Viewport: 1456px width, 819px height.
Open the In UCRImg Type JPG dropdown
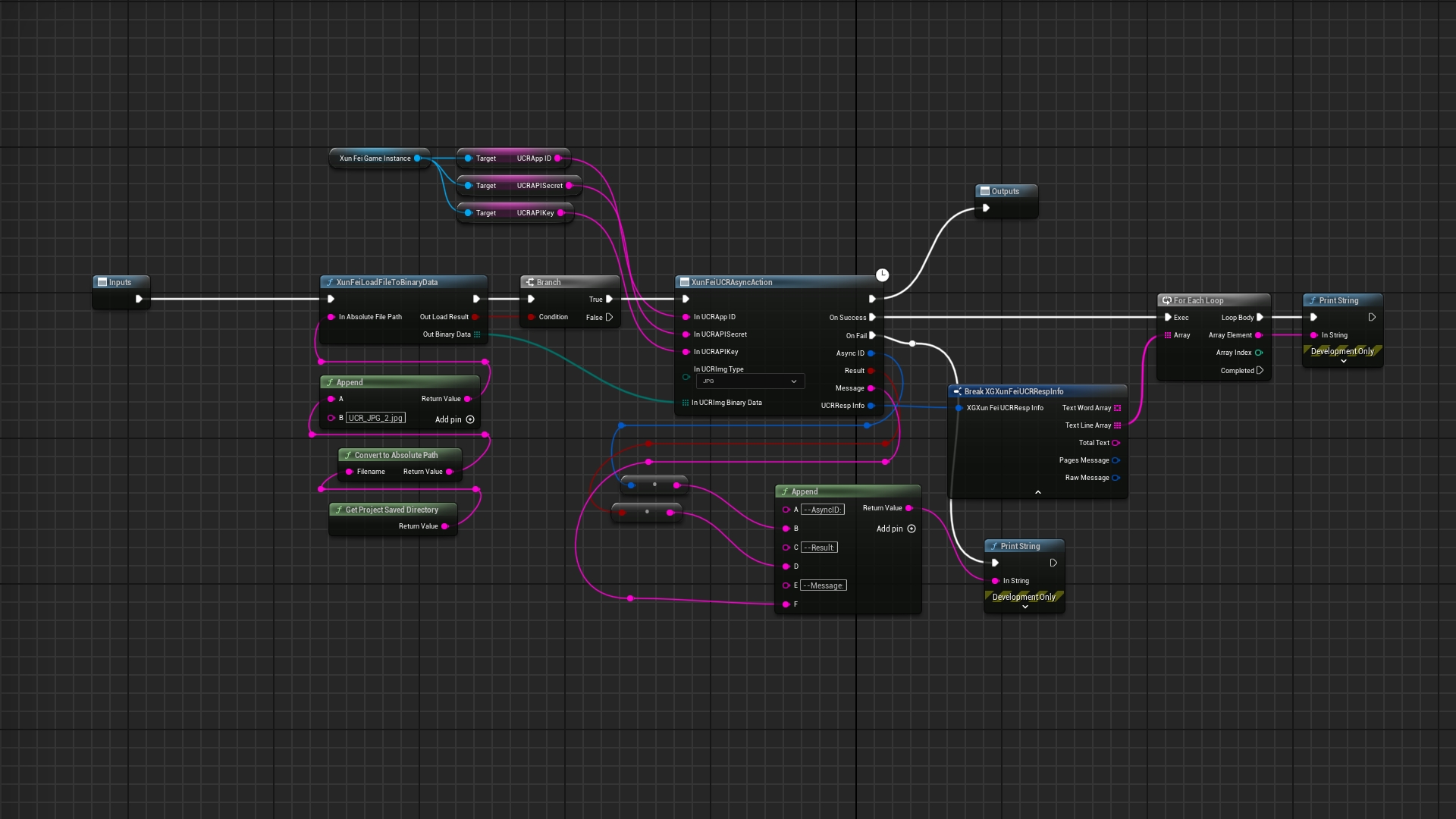tap(749, 381)
